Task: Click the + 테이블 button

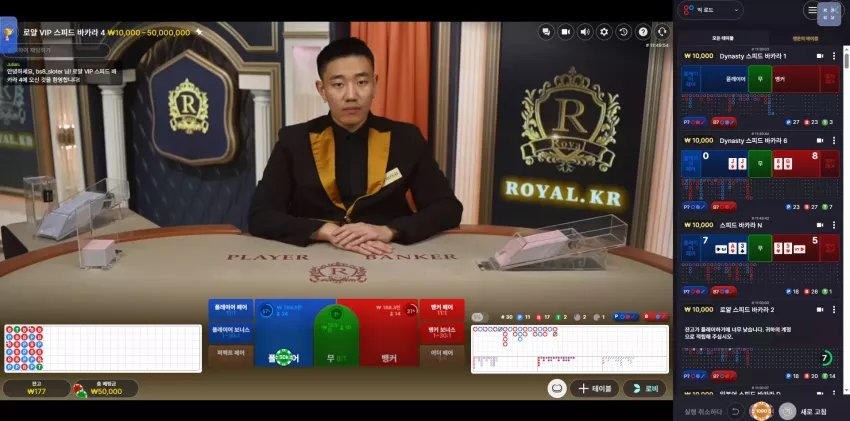Action: tap(594, 388)
